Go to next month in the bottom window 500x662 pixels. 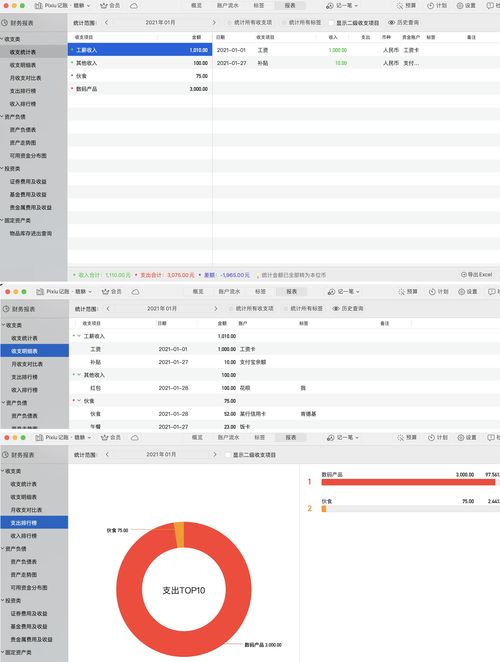[x=215, y=455]
